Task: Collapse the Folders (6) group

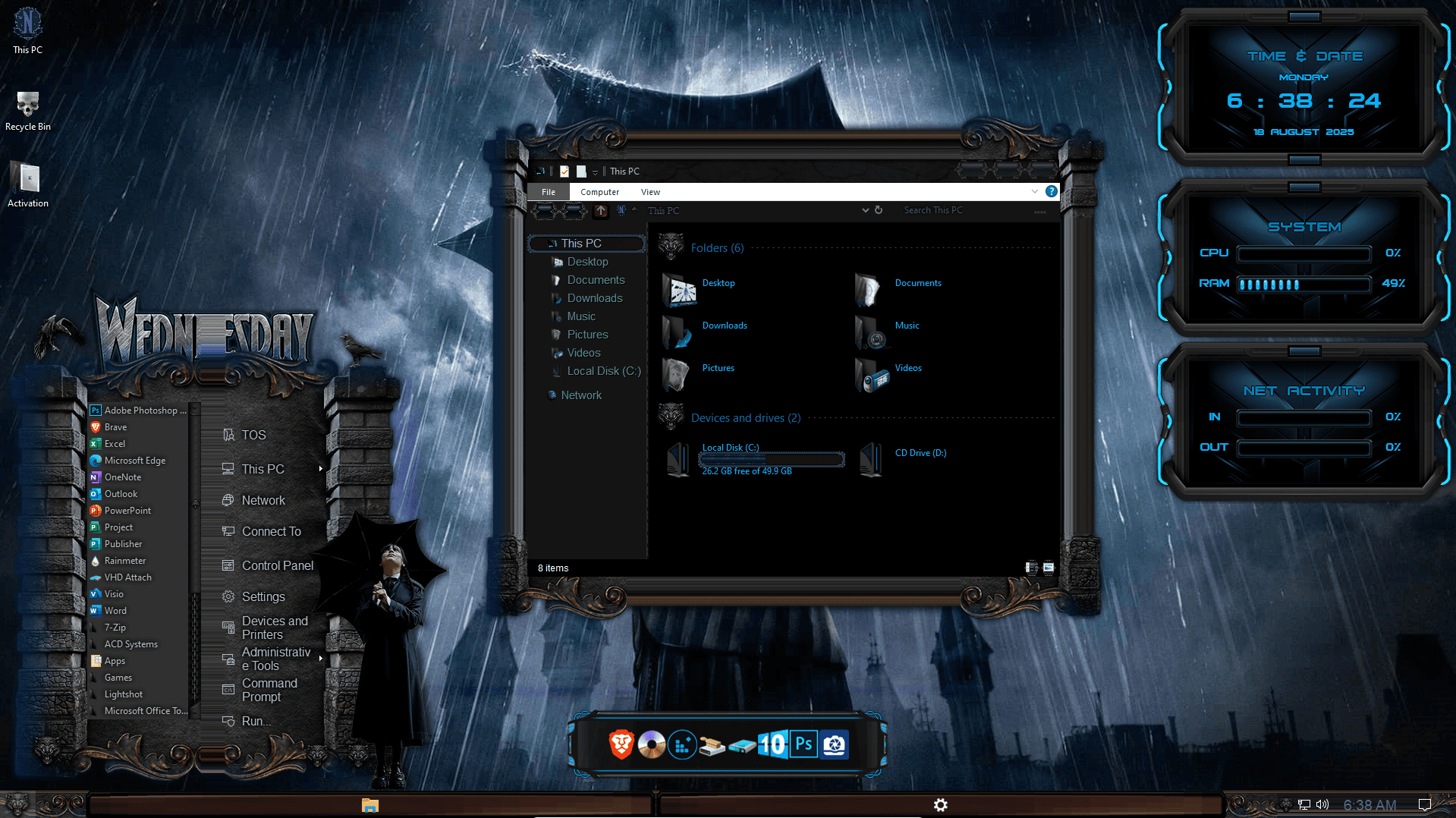Action: tap(717, 248)
